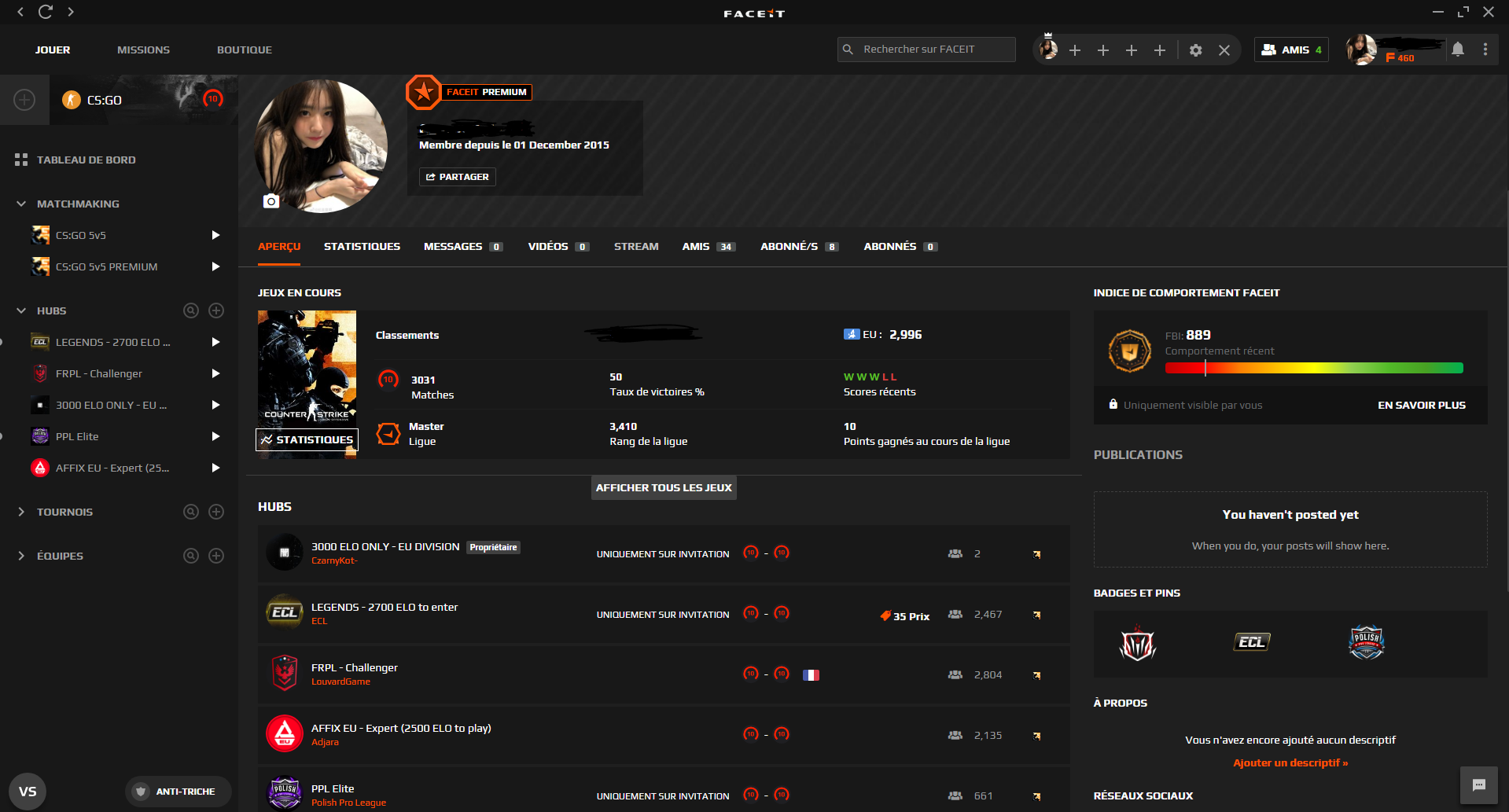Open party settings gear icon
1509x812 pixels.
point(1195,50)
